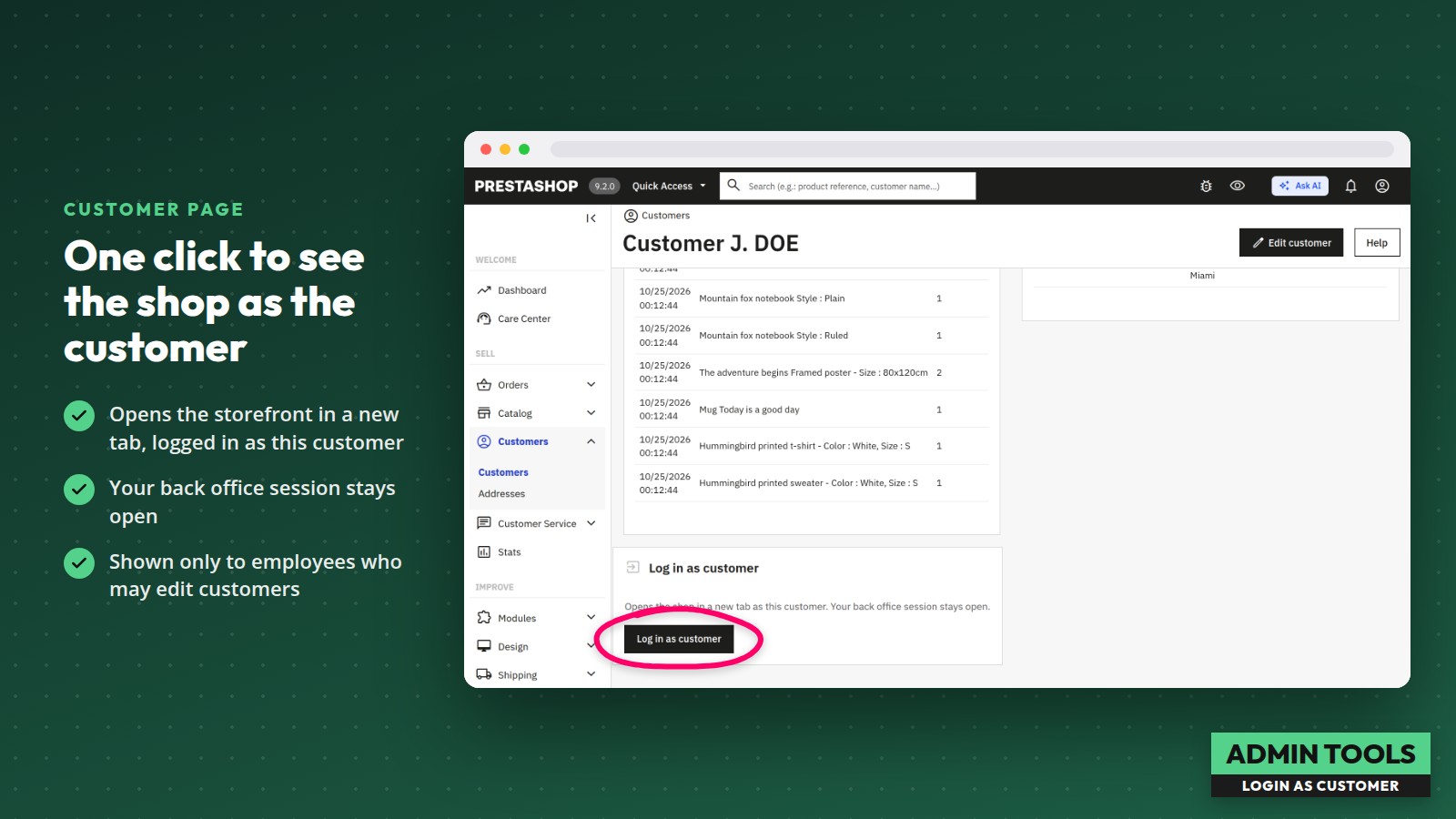The height and width of the screenshot is (819, 1456).
Task: Click the Modules puzzle icon
Action: (x=484, y=618)
